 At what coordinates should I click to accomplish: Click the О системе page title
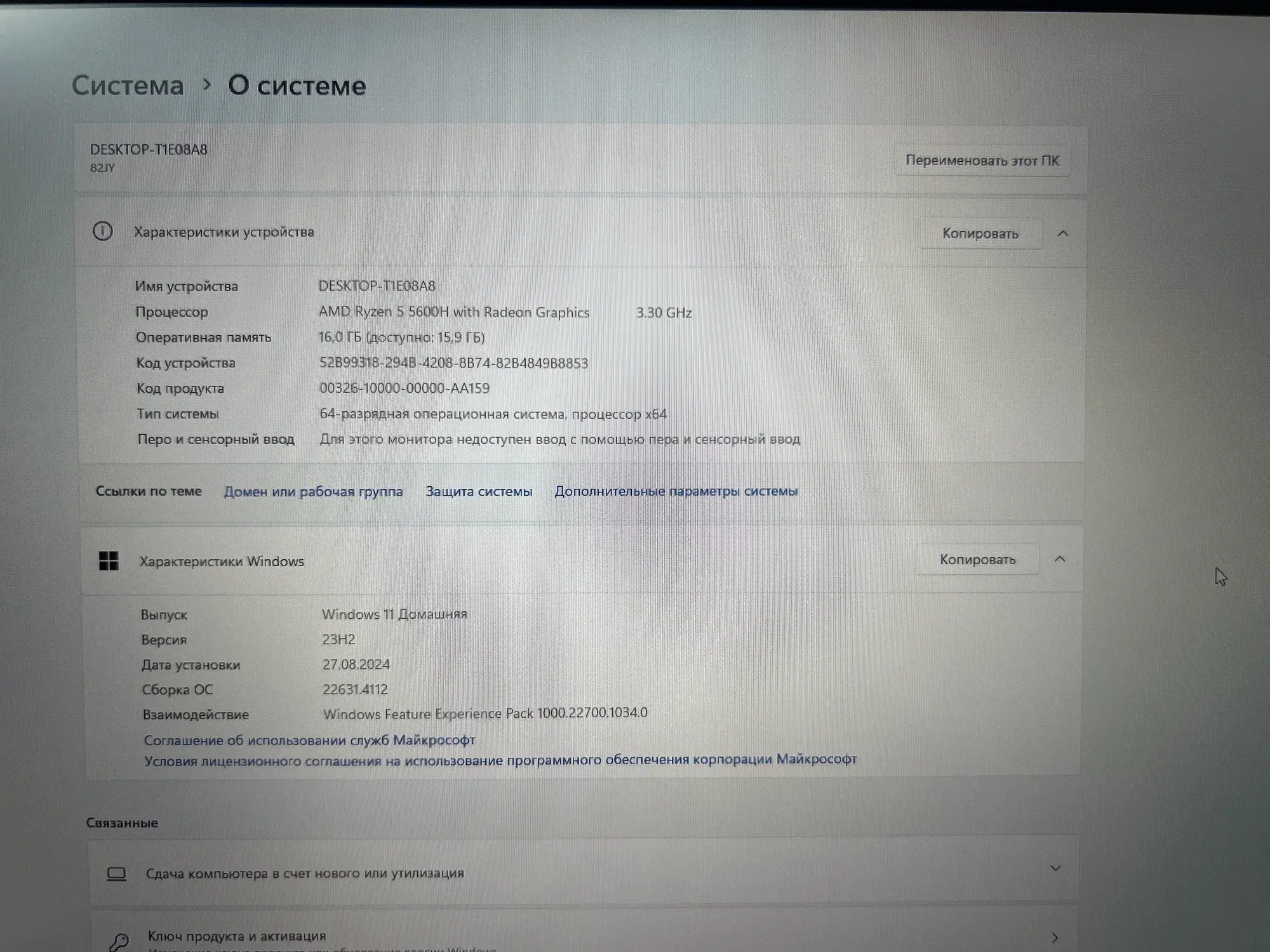coord(297,86)
